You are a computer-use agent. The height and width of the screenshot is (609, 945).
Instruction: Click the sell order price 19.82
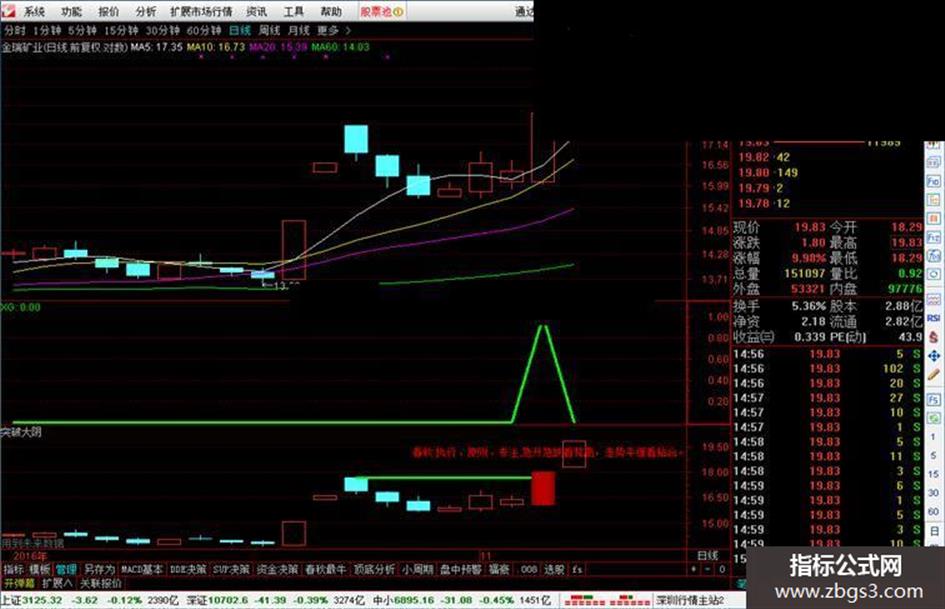(753, 157)
